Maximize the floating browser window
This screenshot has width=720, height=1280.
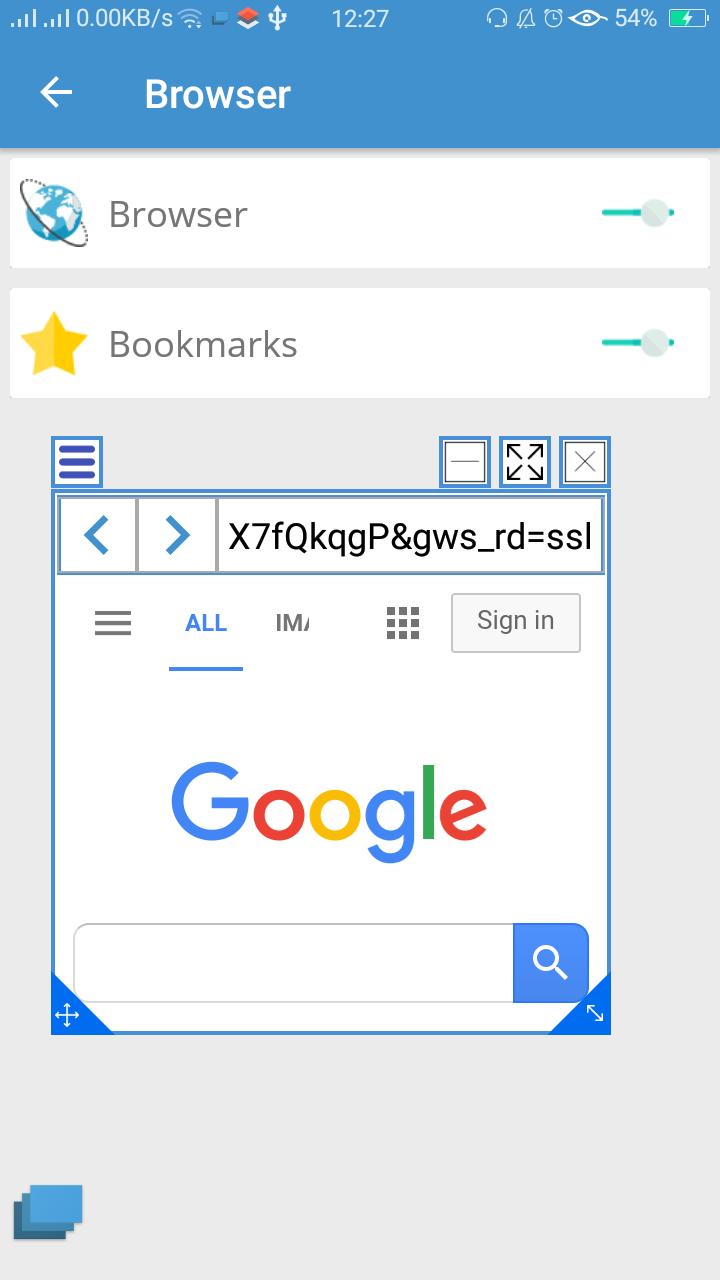(x=525, y=462)
